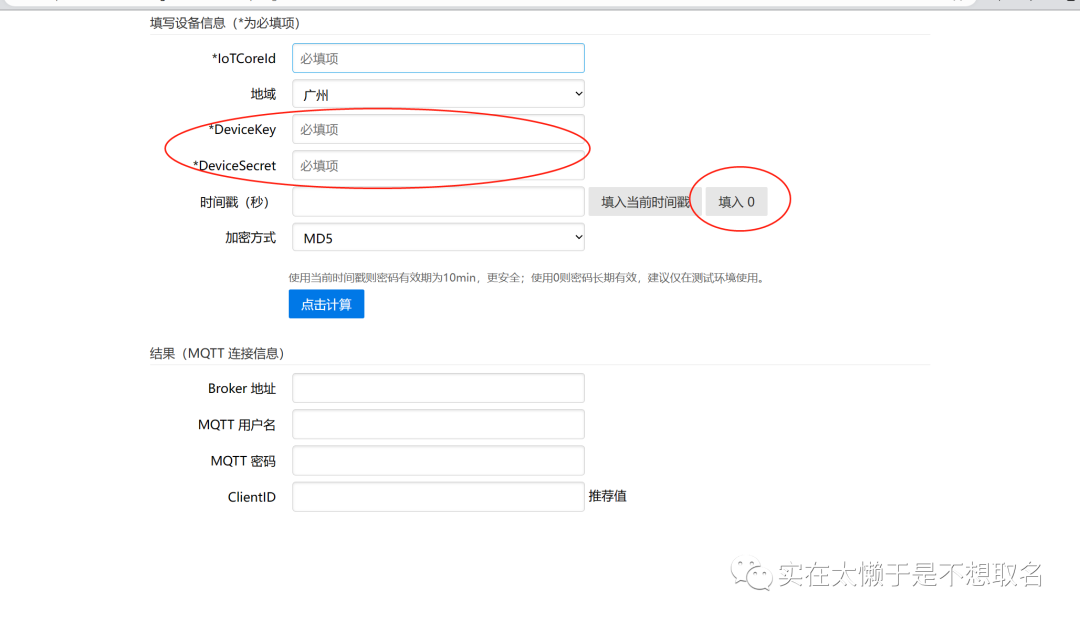Focus the MQTT 密码 result field

438,461
